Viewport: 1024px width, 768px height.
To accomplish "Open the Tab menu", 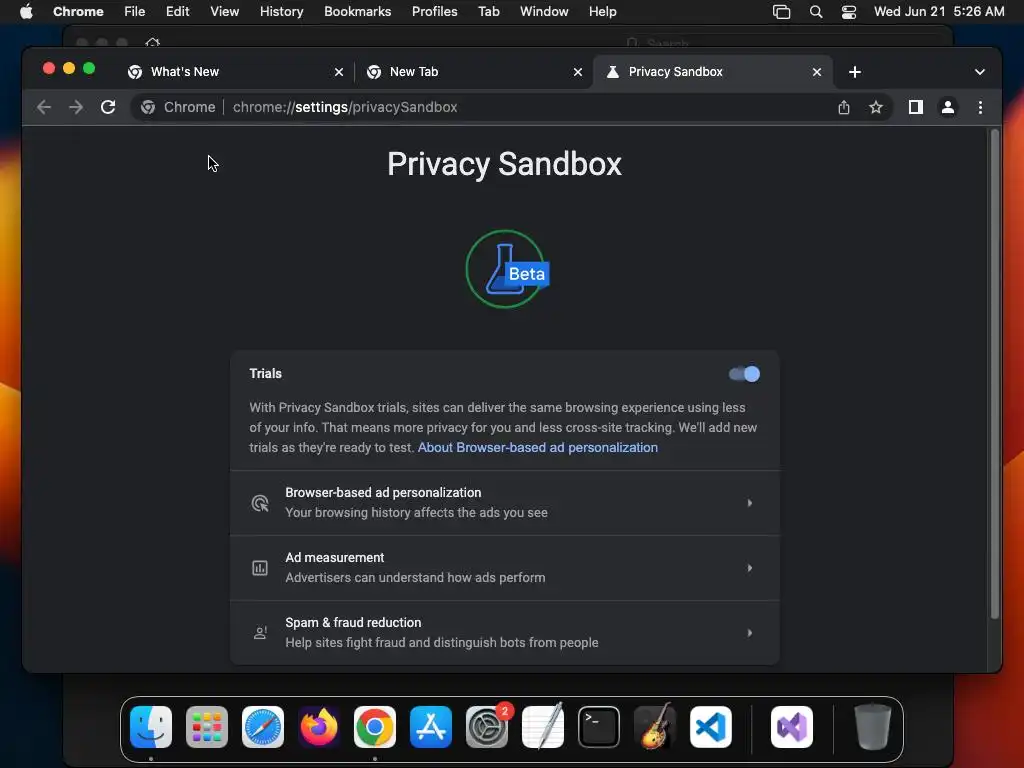I will pos(488,11).
